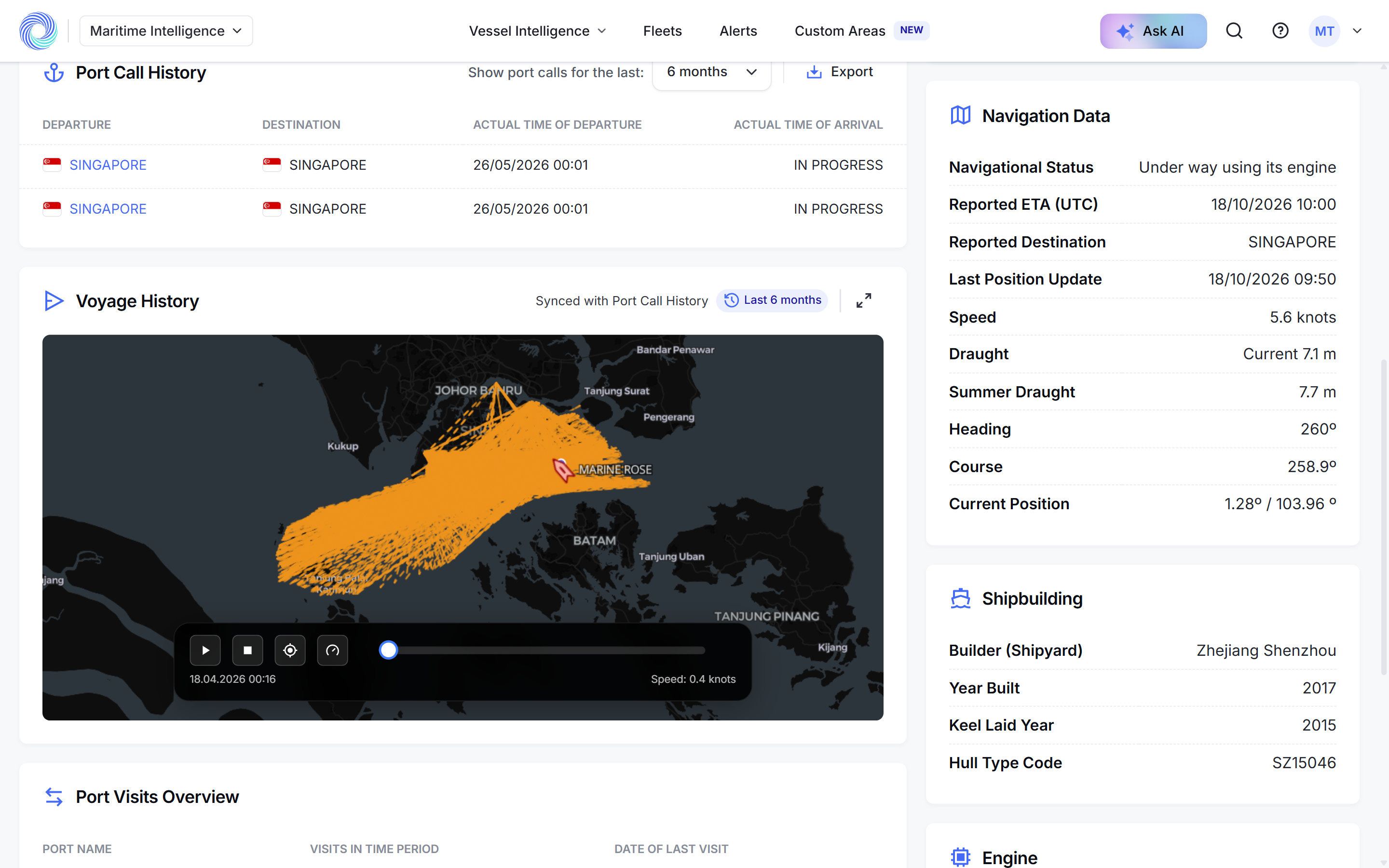1389x868 pixels.
Task: Click the Last 6 months sync chip
Action: 772,300
